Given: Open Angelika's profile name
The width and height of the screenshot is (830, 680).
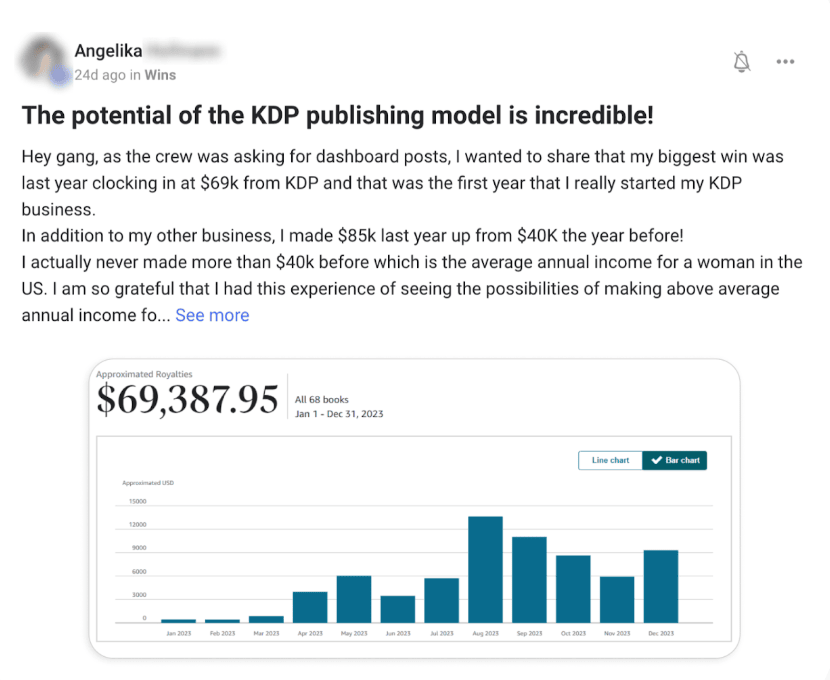Looking at the screenshot, I should [x=108, y=51].
